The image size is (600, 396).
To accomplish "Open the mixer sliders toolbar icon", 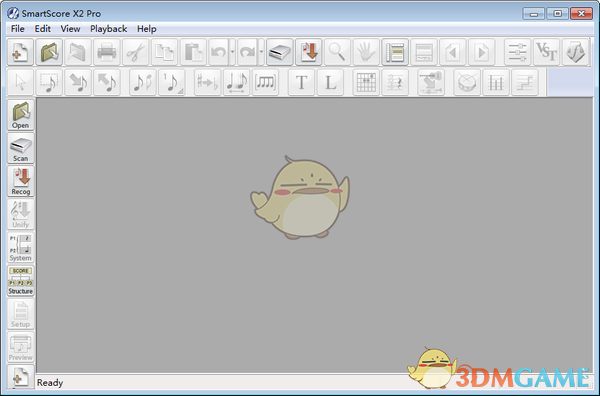I will coord(517,52).
